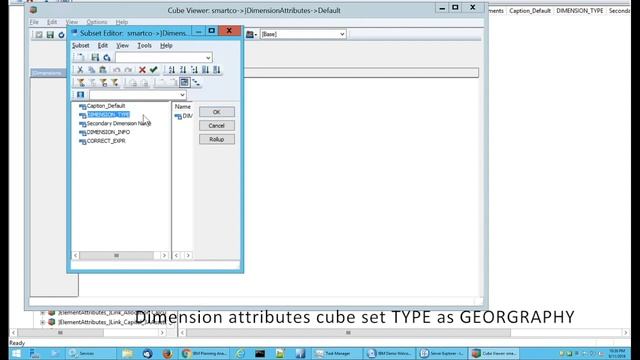Delete selected elements with red X

tap(142, 70)
